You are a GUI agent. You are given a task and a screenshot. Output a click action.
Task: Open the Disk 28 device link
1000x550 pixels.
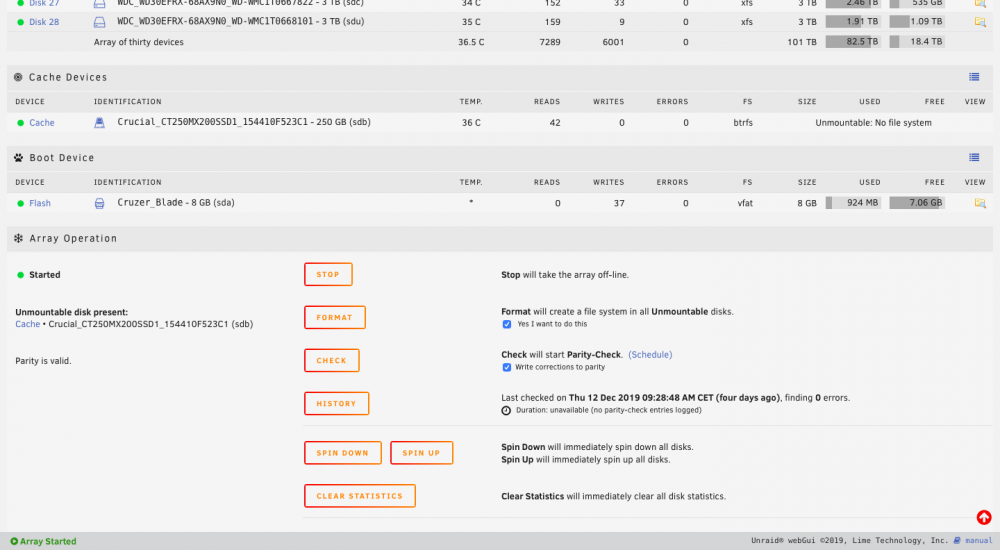point(44,22)
